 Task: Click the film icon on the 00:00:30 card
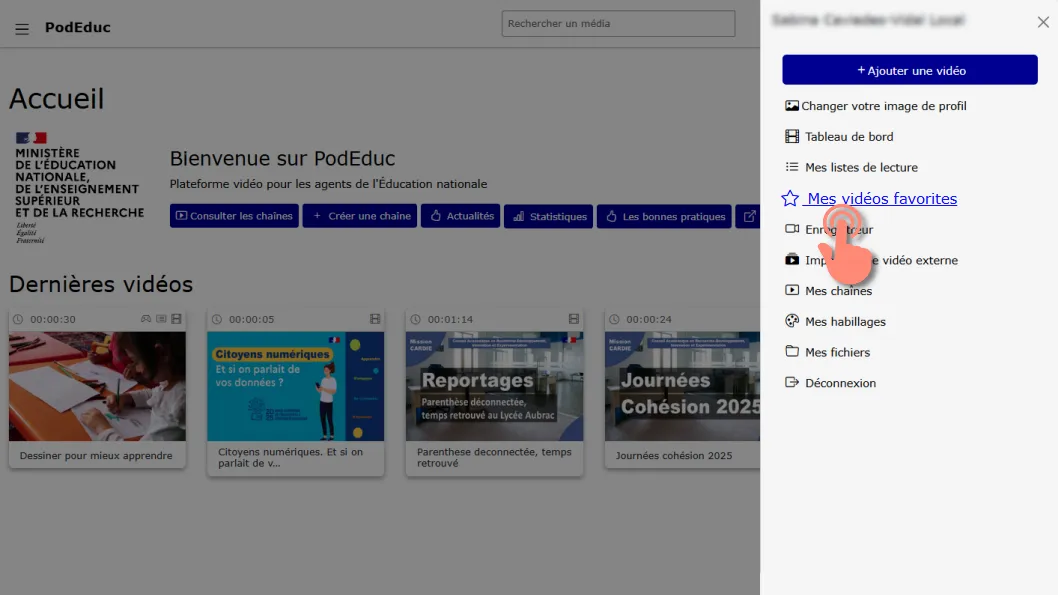click(x=177, y=319)
